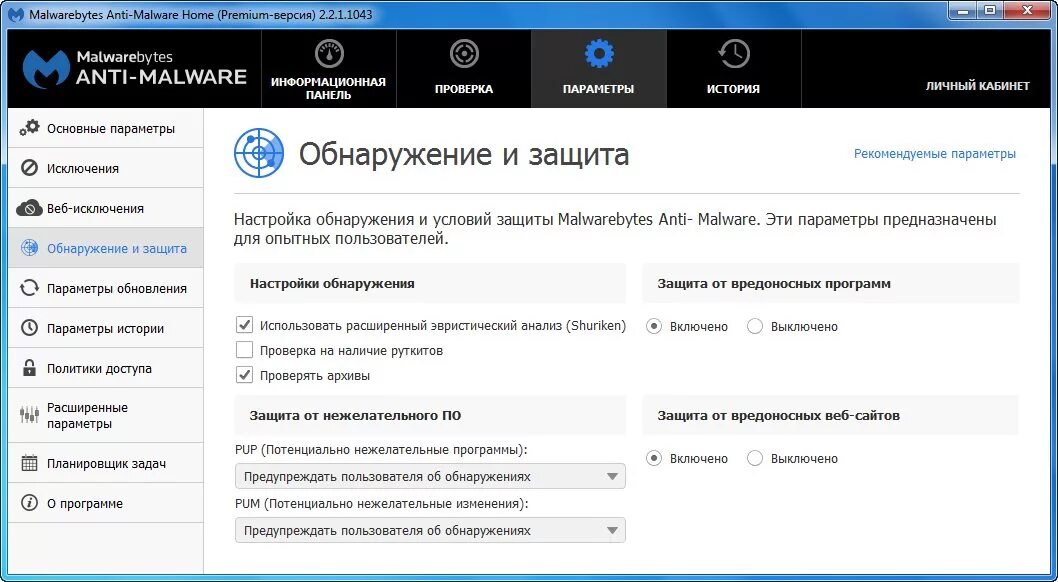Click the dashboard gauge icon
1058x582 pixels.
tap(329, 54)
